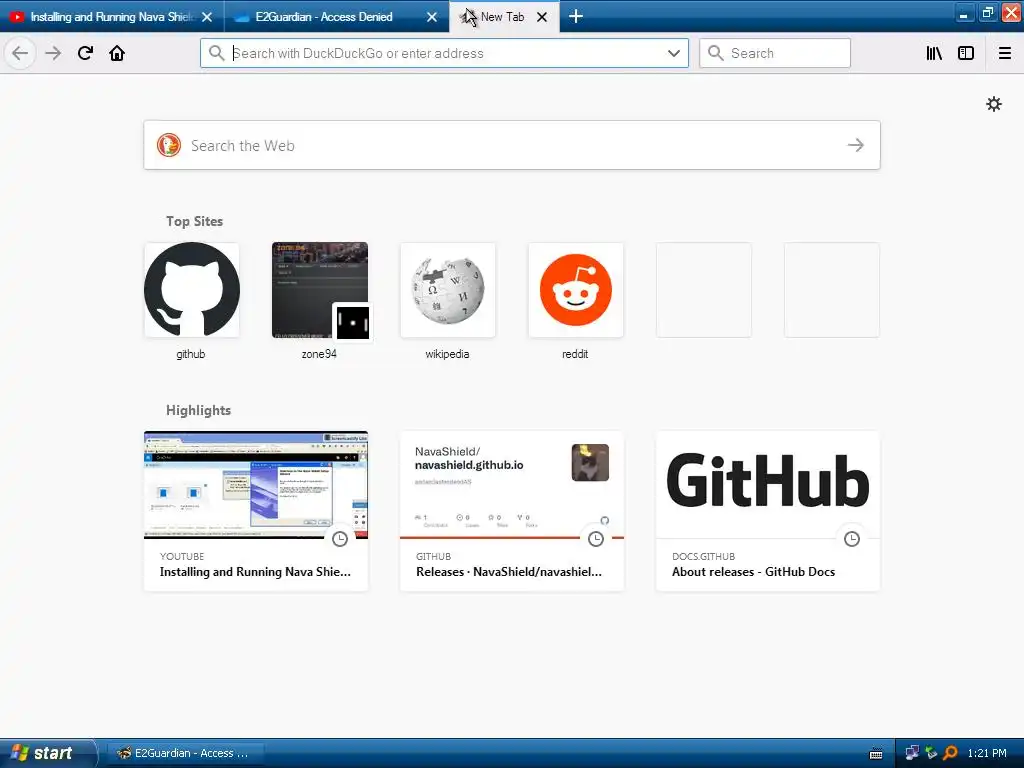Open network connection tray icon
The height and width of the screenshot is (768, 1024).
click(x=912, y=753)
